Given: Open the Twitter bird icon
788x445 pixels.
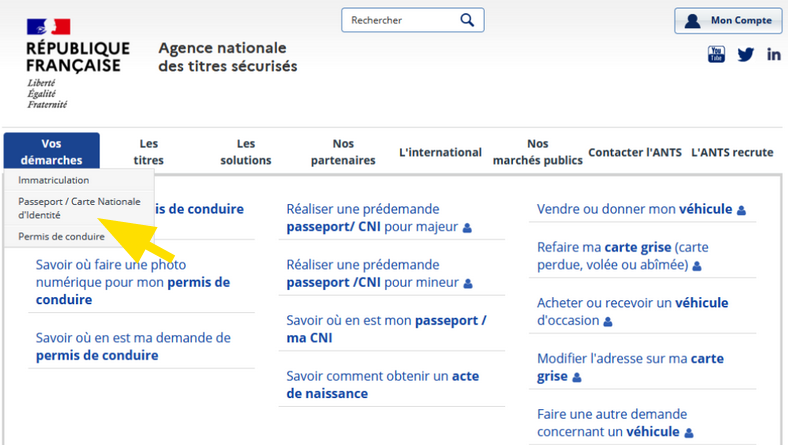Looking at the screenshot, I should pos(746,54).
